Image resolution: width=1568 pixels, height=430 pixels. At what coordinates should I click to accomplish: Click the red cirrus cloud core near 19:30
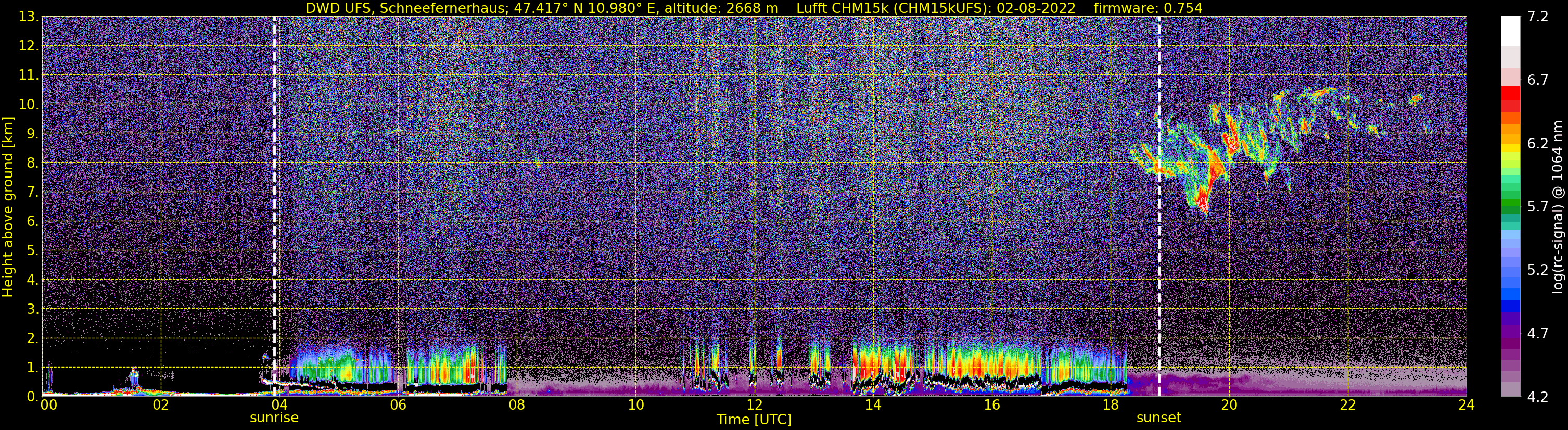coord(1203,198)
